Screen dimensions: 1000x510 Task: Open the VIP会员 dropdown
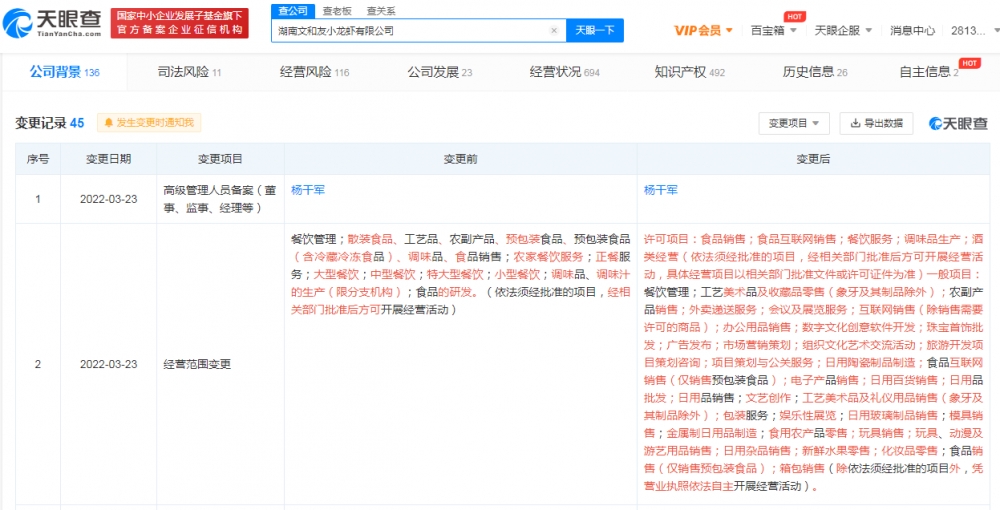pos(703,30)
